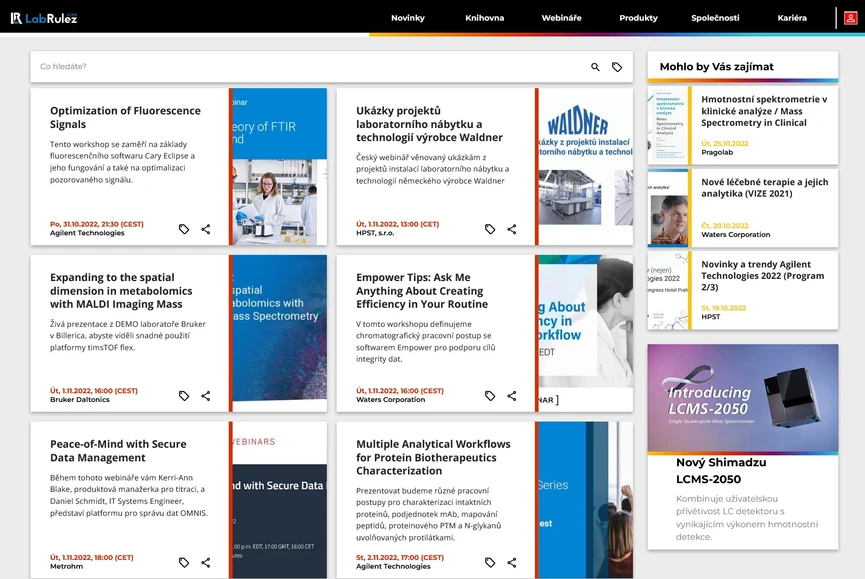Open 'Peace-of-Mind with Secure Data Management' title
Image resolution: width=865 pixels, height=579 pixels.
point(118,451)
